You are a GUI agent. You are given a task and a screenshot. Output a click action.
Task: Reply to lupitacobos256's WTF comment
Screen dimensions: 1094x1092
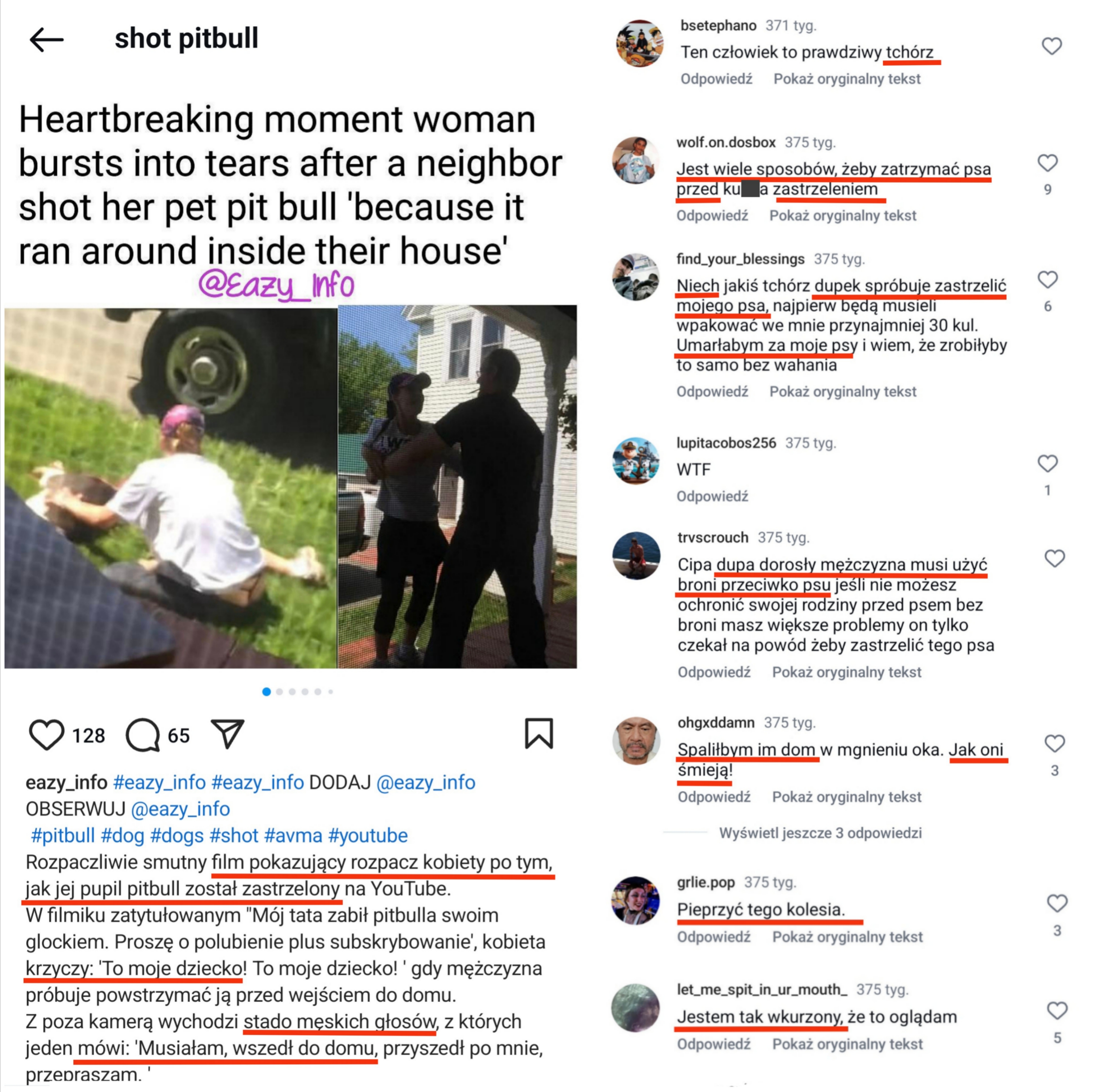pyautogui.click(x=712, y=496)
